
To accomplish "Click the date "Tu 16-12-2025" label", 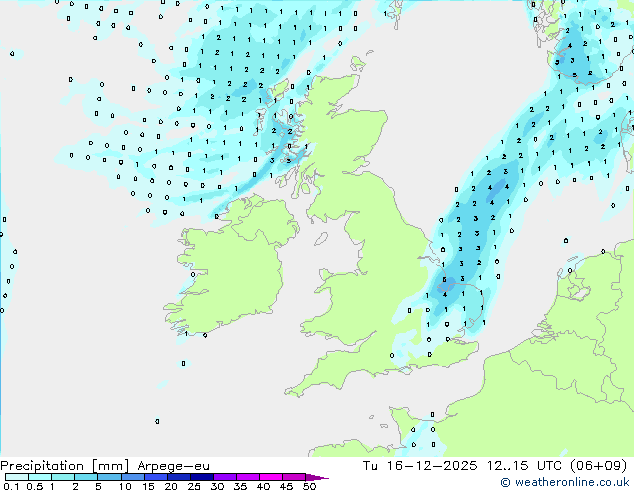I will click(420, 466).
